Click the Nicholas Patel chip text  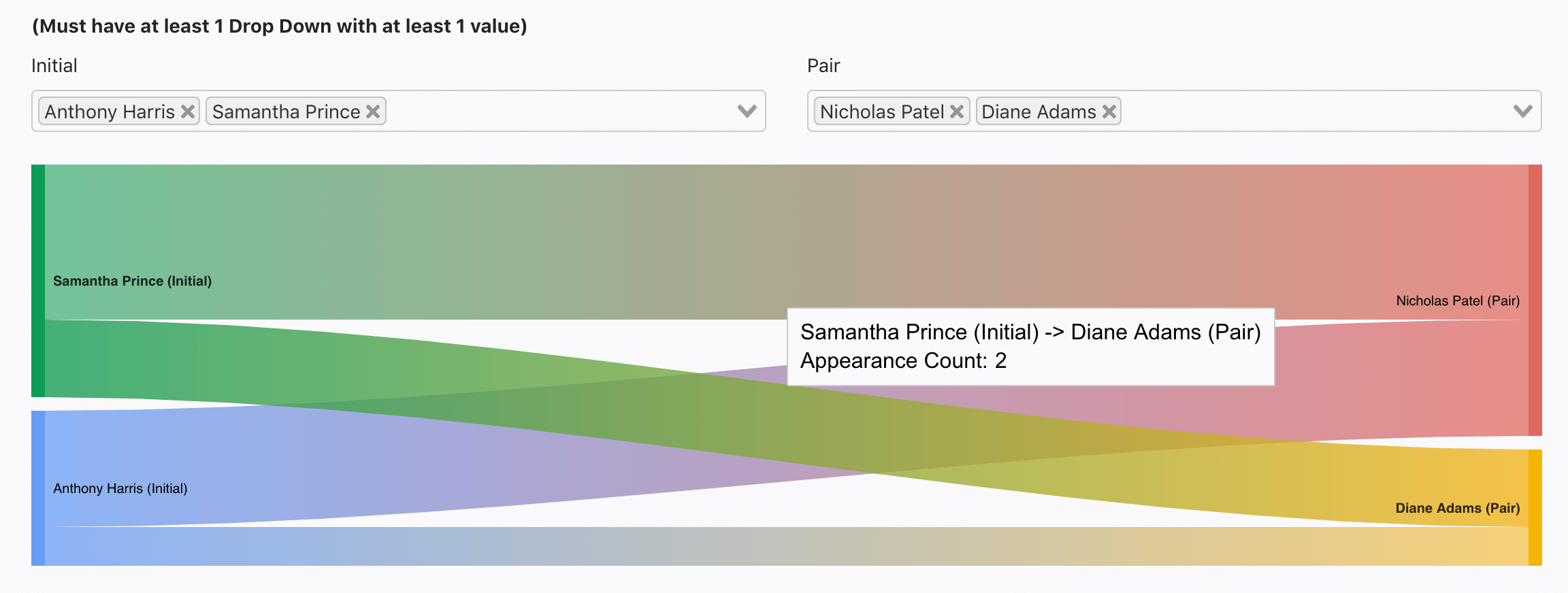coord(882,112)
